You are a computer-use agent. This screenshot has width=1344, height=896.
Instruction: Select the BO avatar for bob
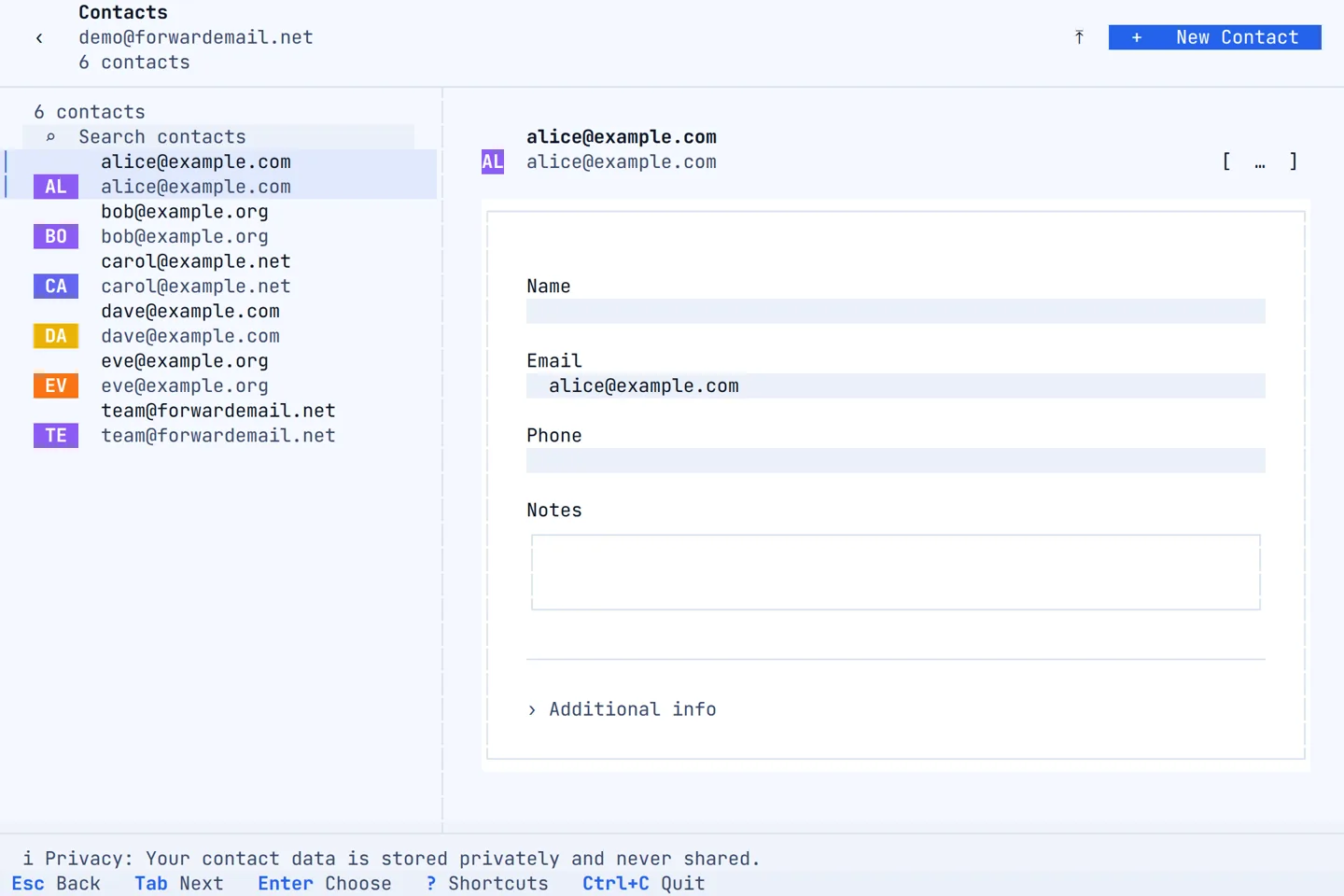click(56, 236)
